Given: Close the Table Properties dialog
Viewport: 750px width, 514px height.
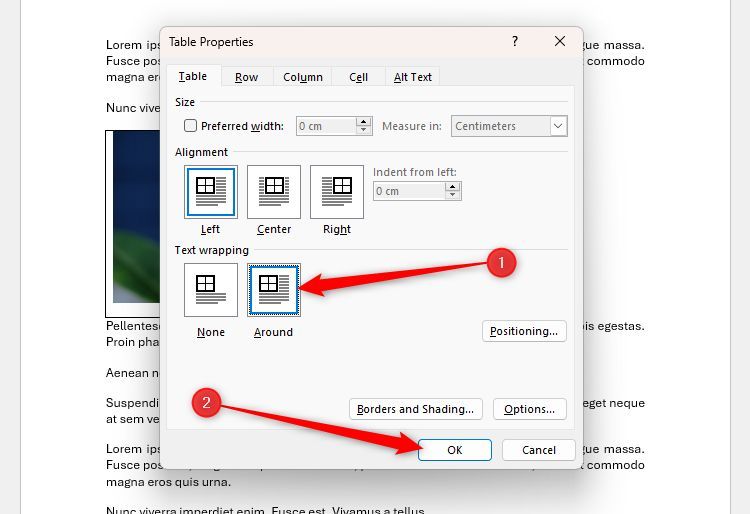Looking at the screenshot, I should [560, 42].
